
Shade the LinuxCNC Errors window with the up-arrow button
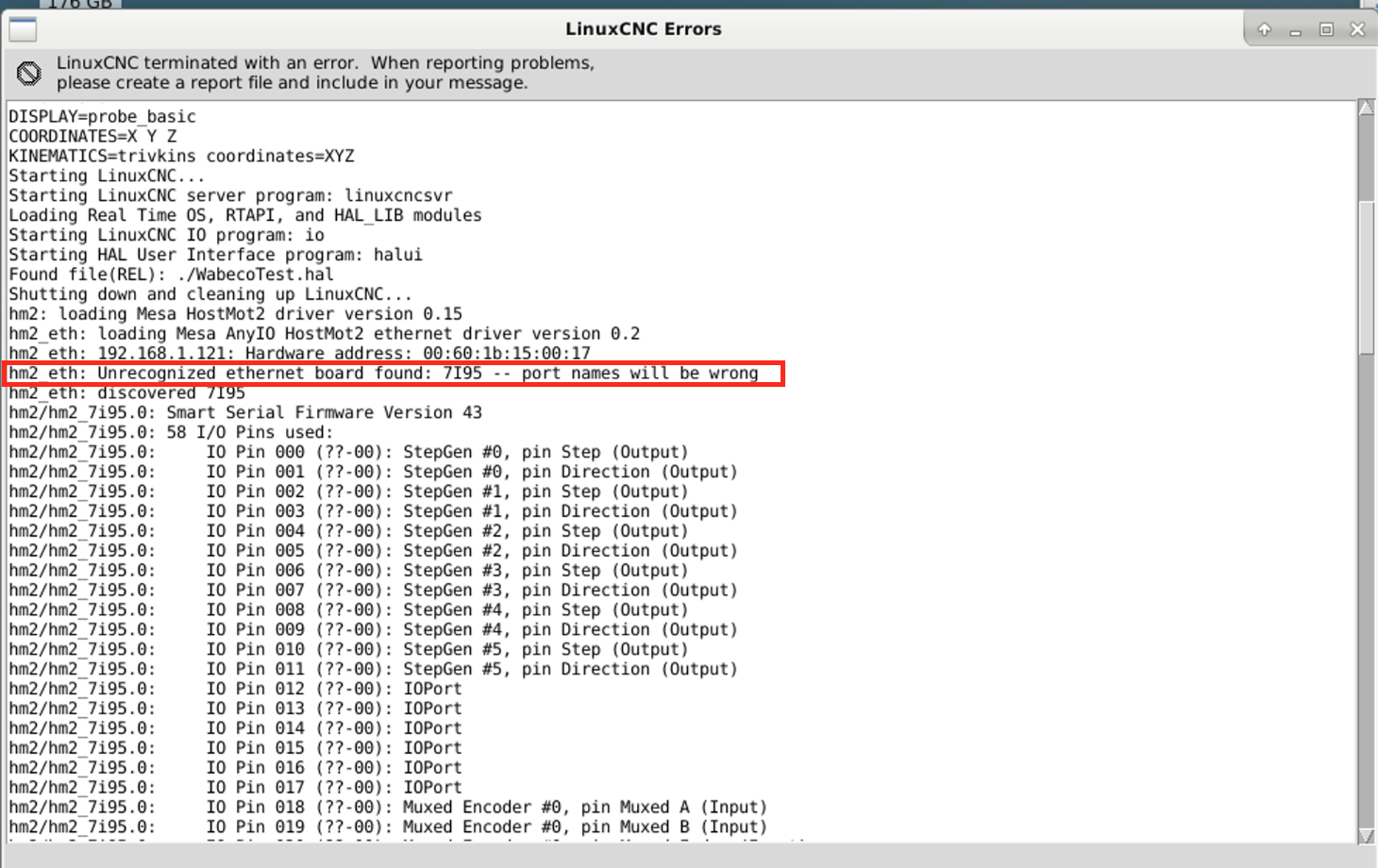pyautogui.click(x=1265, y=29)
